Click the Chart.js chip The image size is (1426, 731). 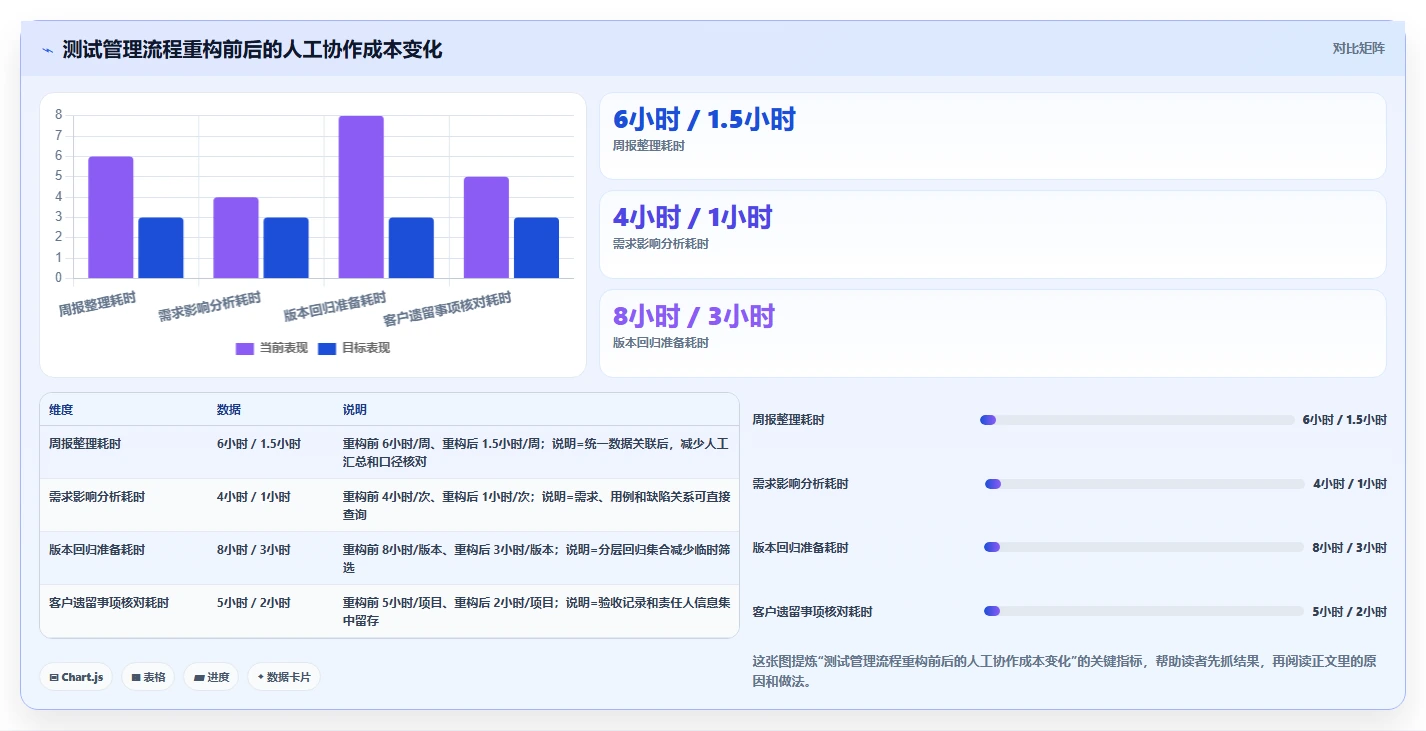[77, 677]
